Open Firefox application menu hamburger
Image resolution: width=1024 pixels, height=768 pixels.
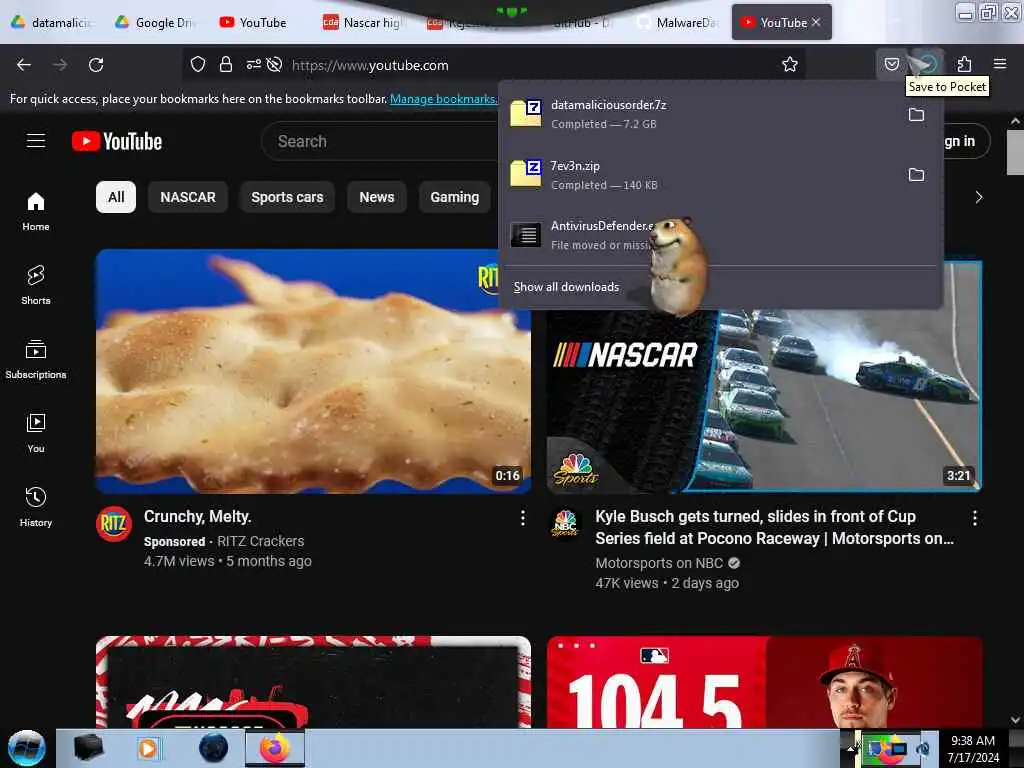(1000, 64)
